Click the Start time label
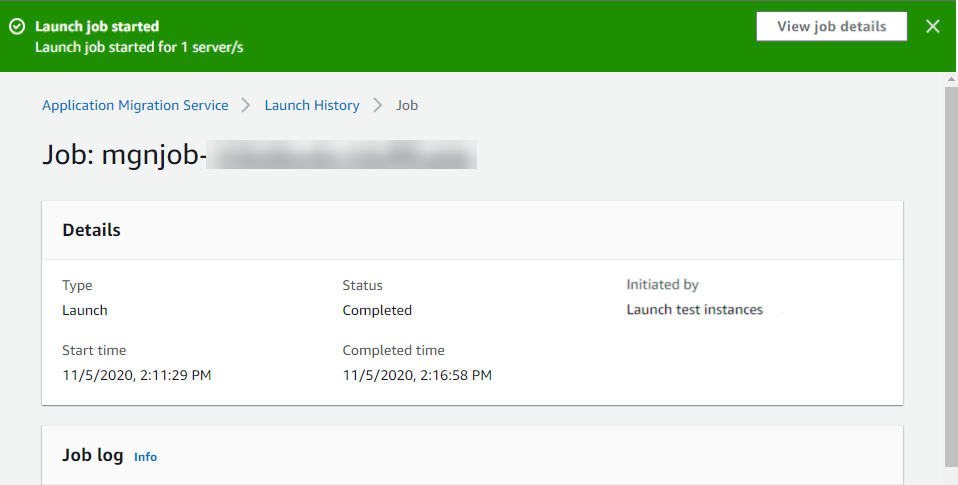 (x=94, y=351)
